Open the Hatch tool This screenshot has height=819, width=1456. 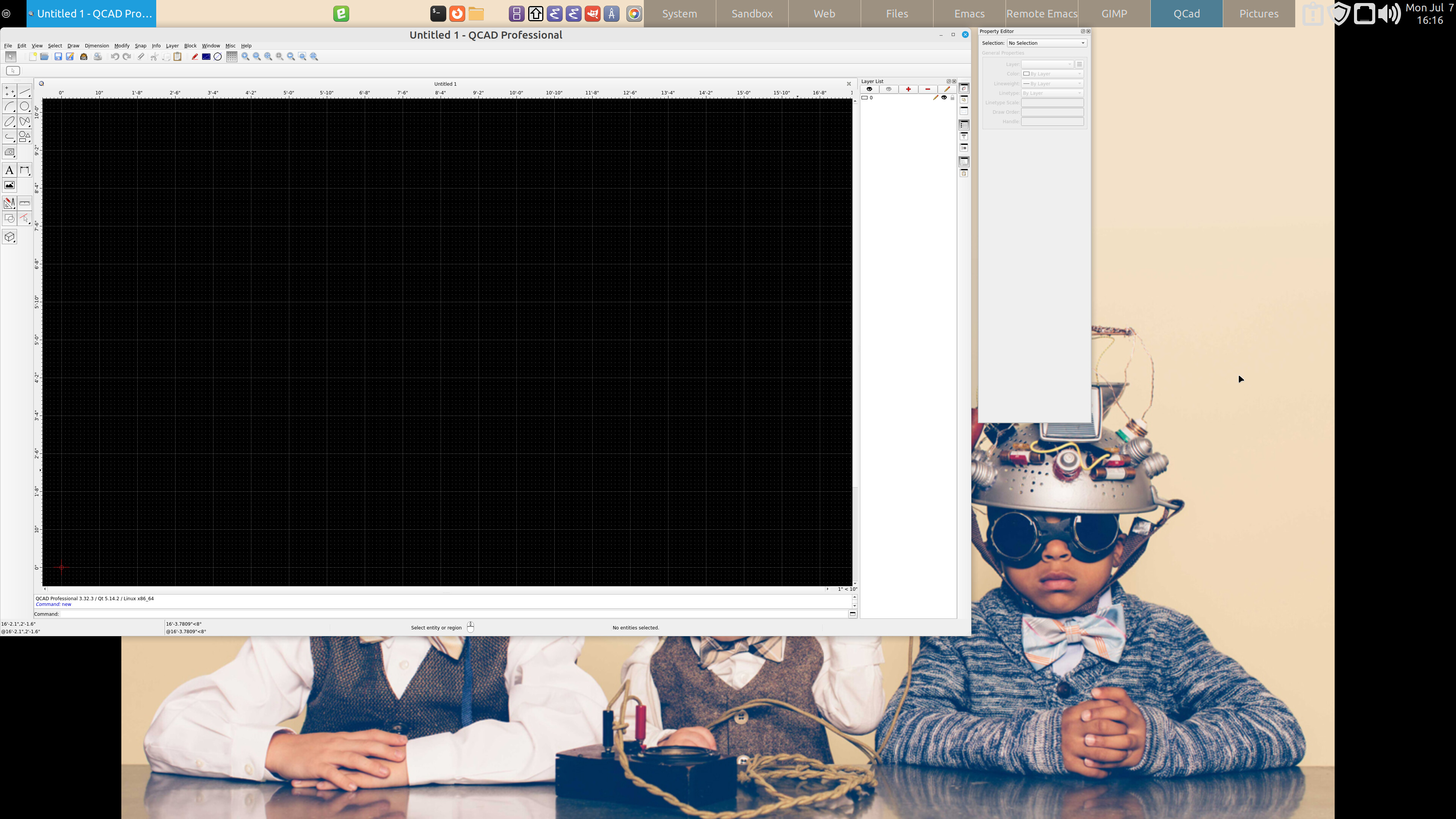pyautogui.click(x=9, y=152)
